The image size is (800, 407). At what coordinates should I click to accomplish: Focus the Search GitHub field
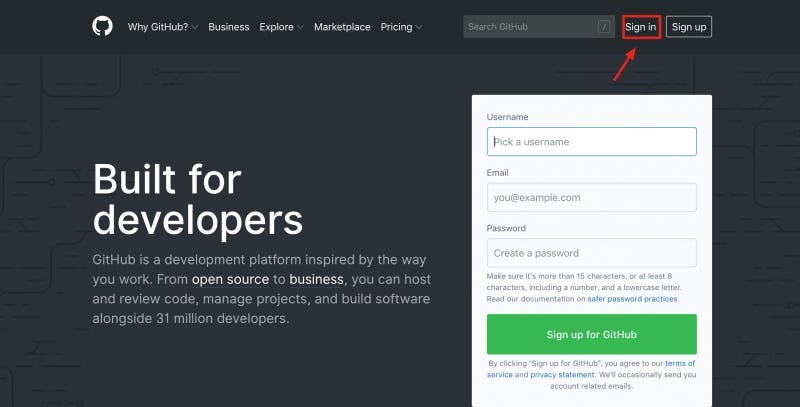539,27
